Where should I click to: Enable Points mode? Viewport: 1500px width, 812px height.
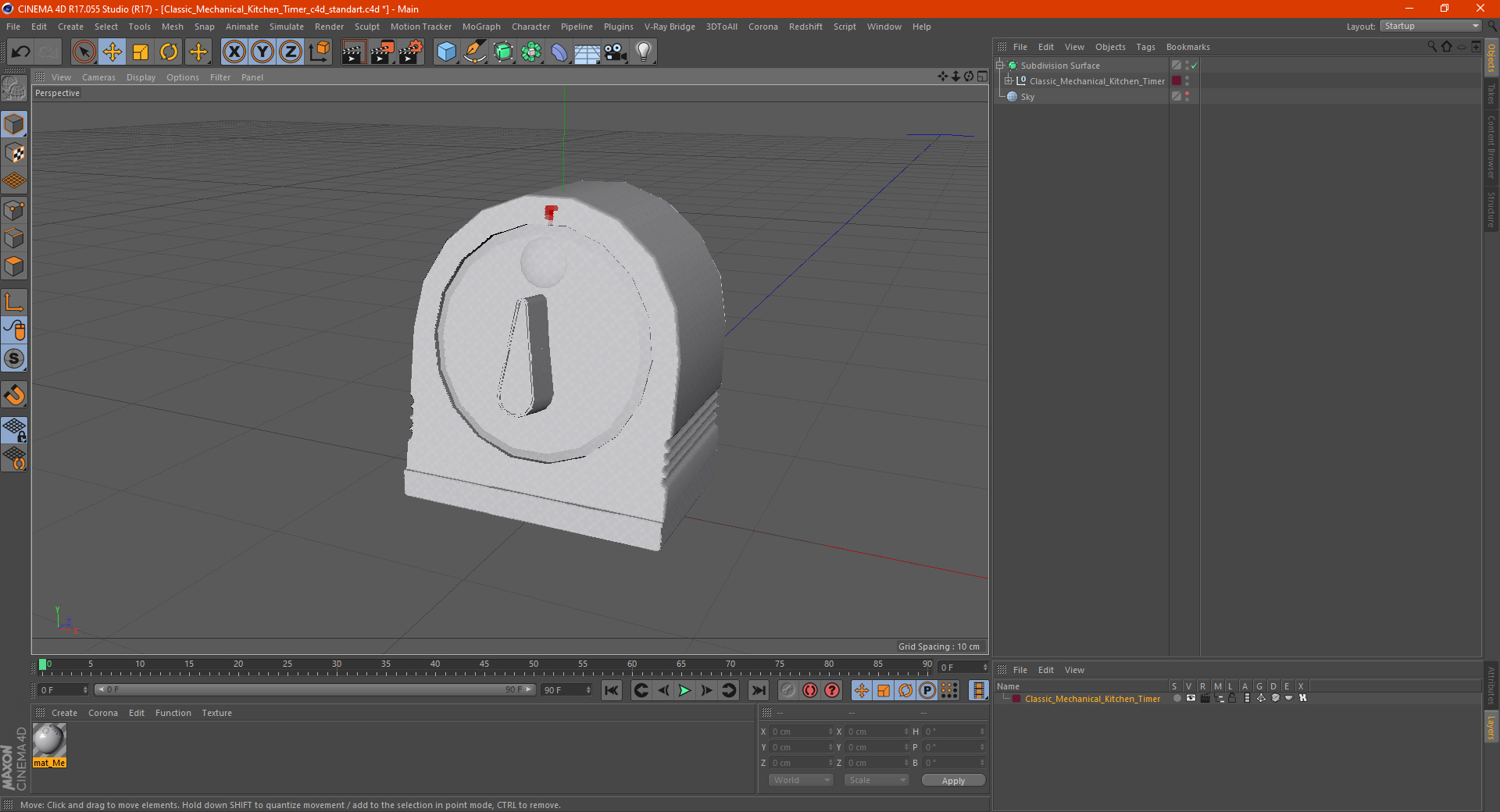[x=14, y=210]
